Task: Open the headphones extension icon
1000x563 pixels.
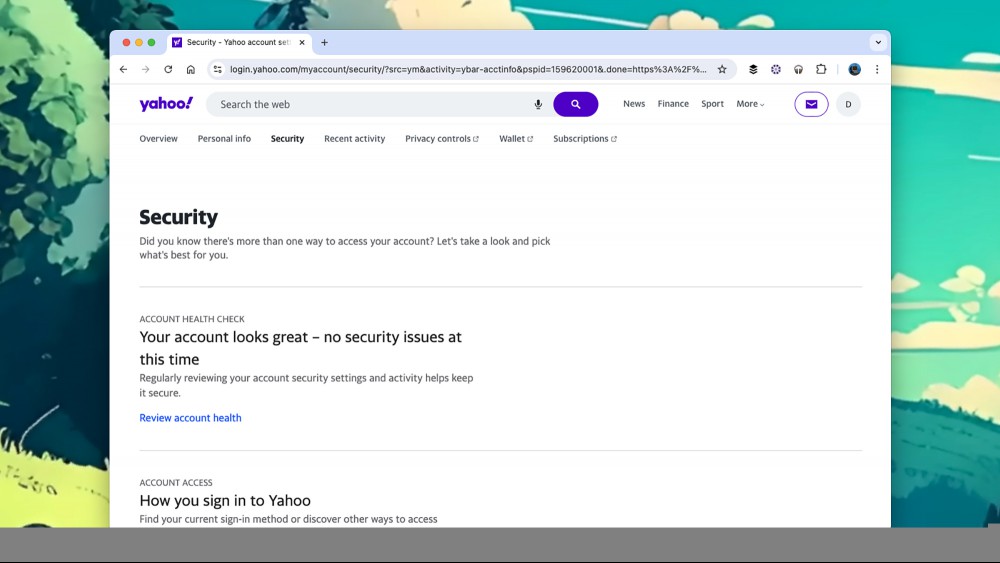Action: [798, 69]
